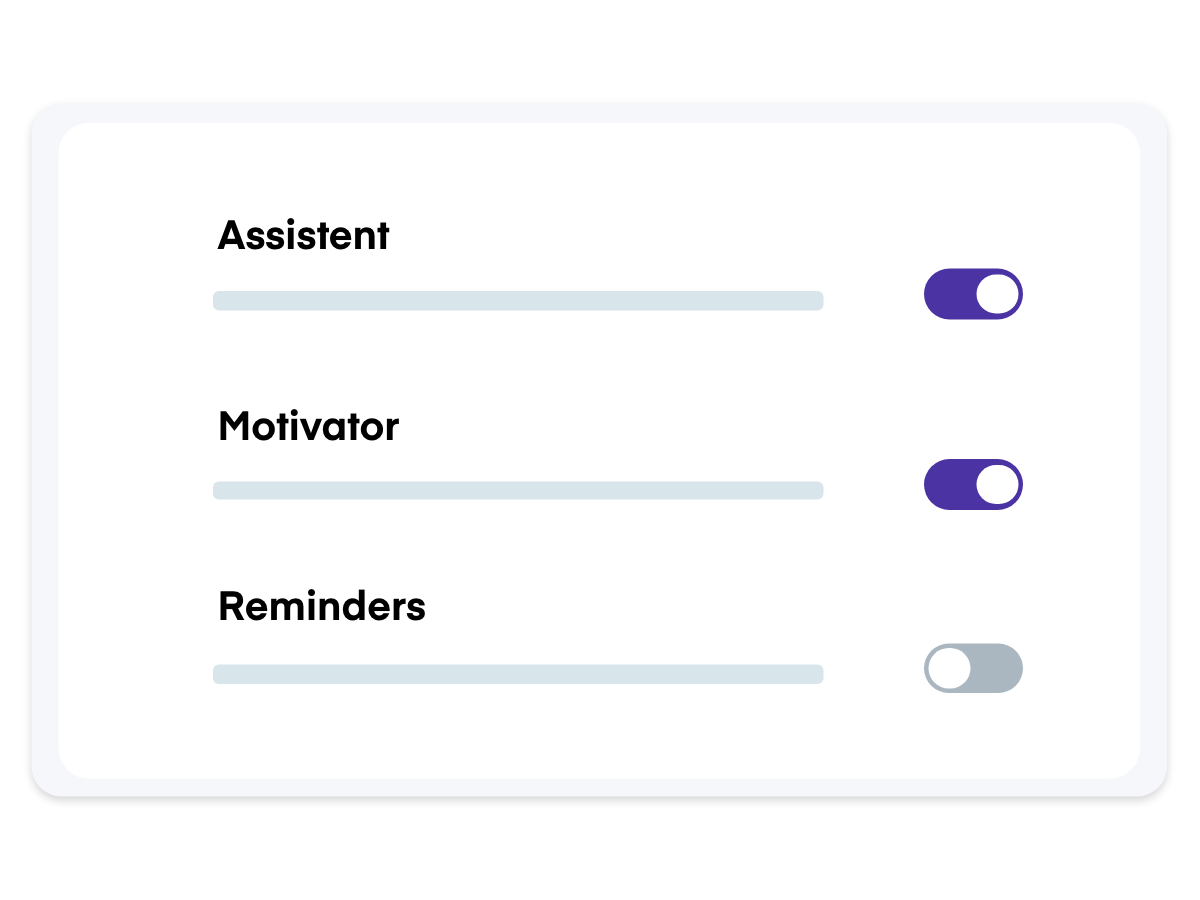Click the Assistent heading text
This screenshot has height=900, width=1200.
point(303,236)
